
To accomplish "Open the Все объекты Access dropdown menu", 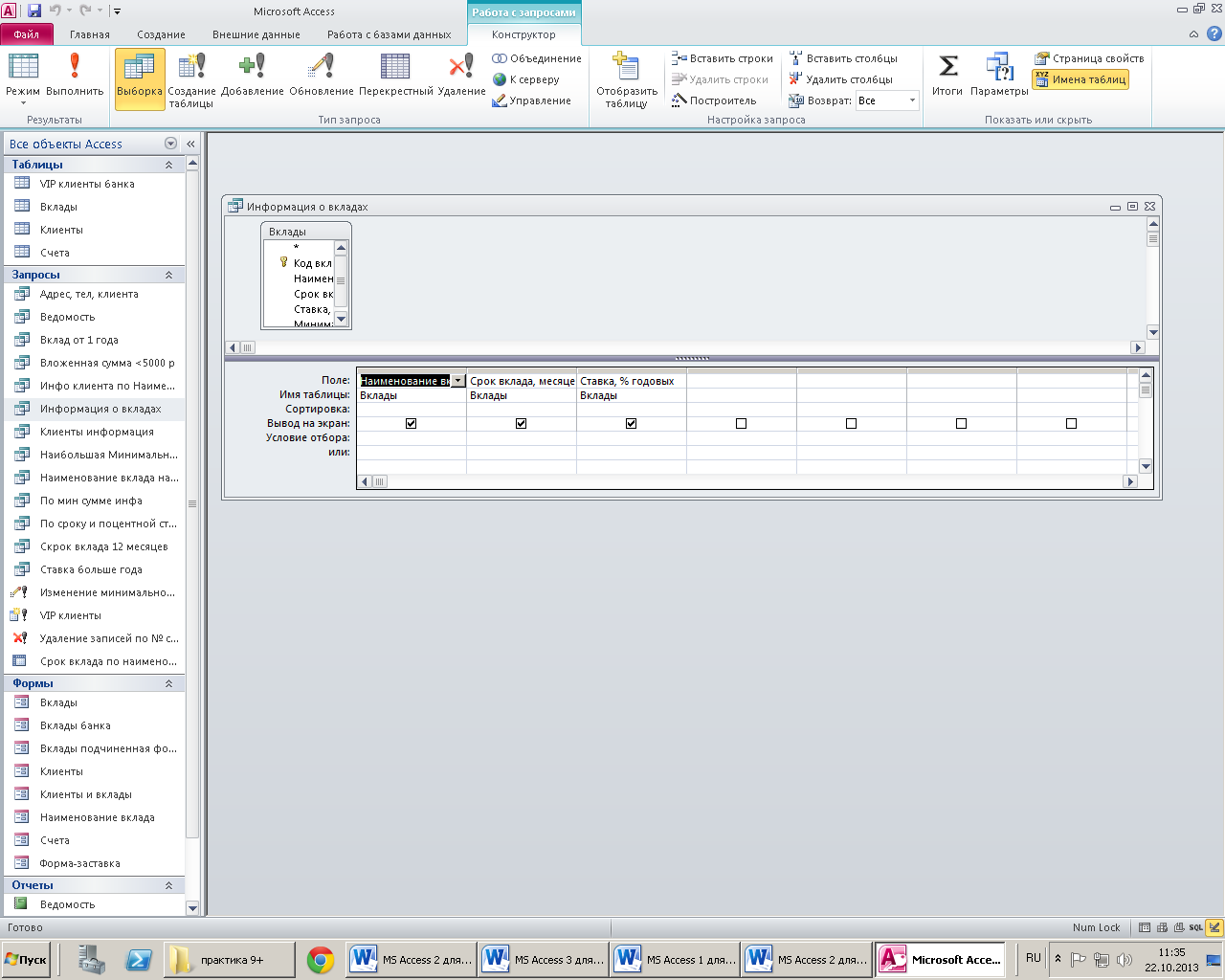I will click(171, 144).
